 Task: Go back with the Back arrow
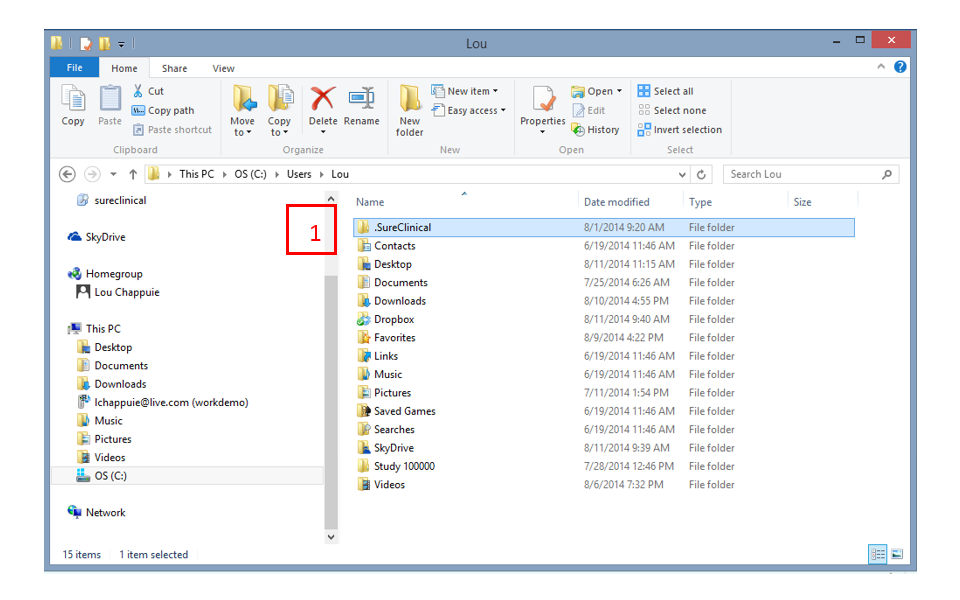coord(67,174)
